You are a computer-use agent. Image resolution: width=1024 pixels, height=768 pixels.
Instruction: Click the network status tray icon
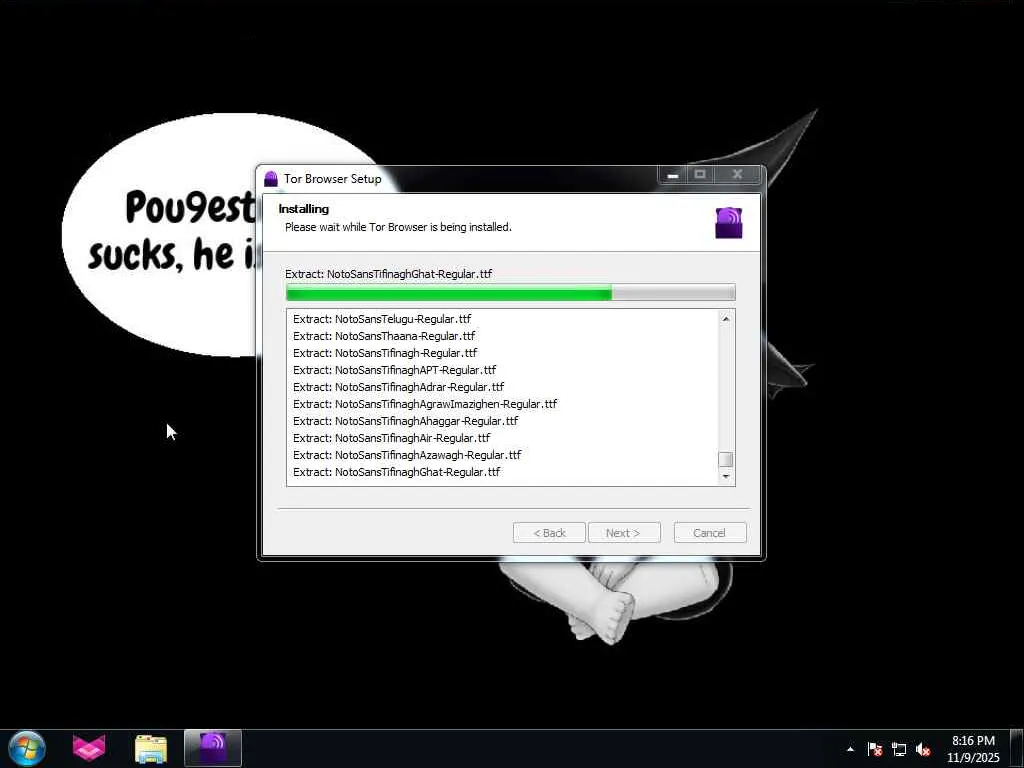click(899, 749)
